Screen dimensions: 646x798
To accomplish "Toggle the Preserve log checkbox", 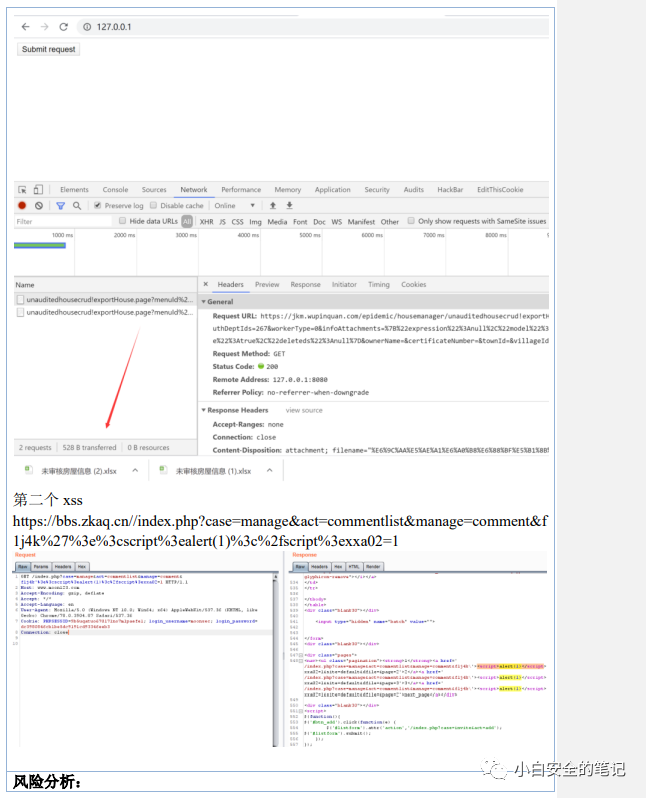I will pos(97,206).
